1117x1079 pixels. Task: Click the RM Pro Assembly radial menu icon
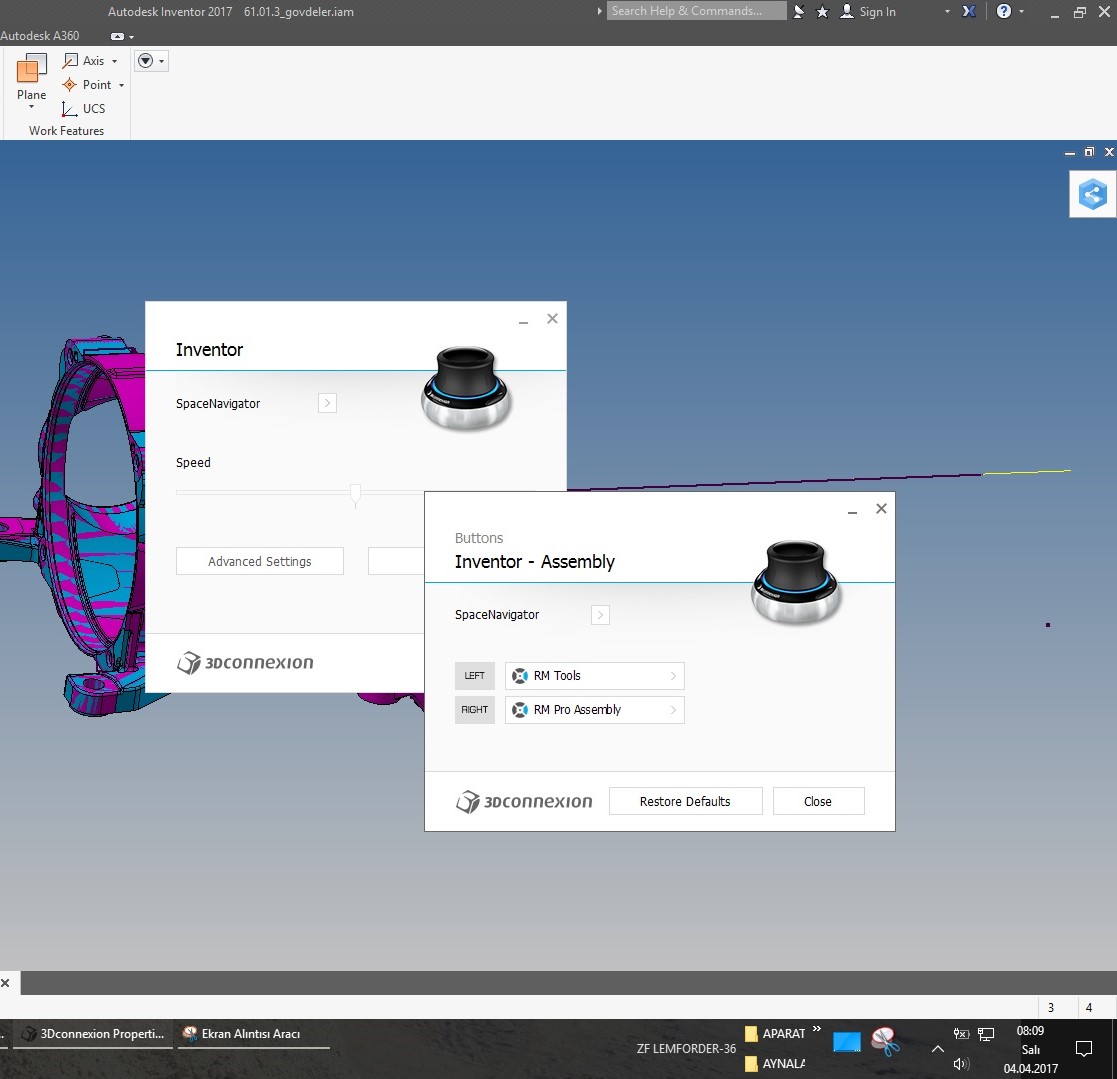click(x=520, y=710)
